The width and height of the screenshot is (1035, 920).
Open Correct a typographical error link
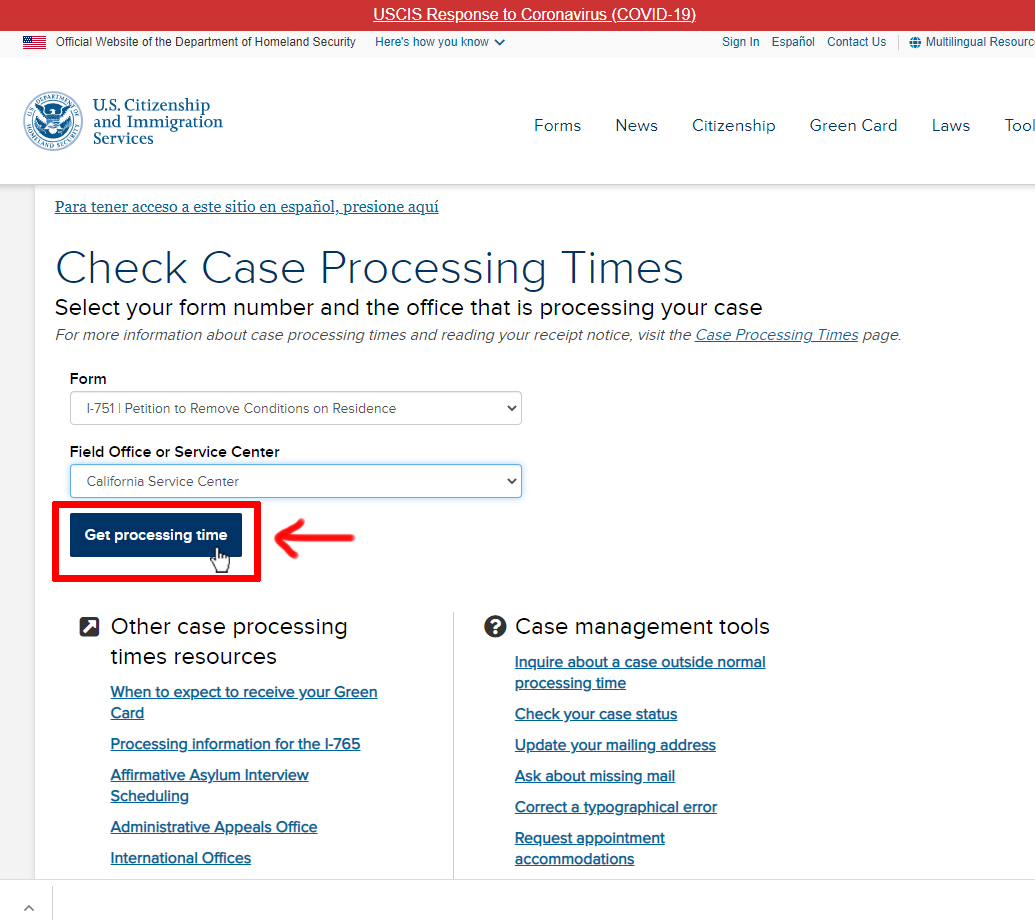[x=615, y=807]
